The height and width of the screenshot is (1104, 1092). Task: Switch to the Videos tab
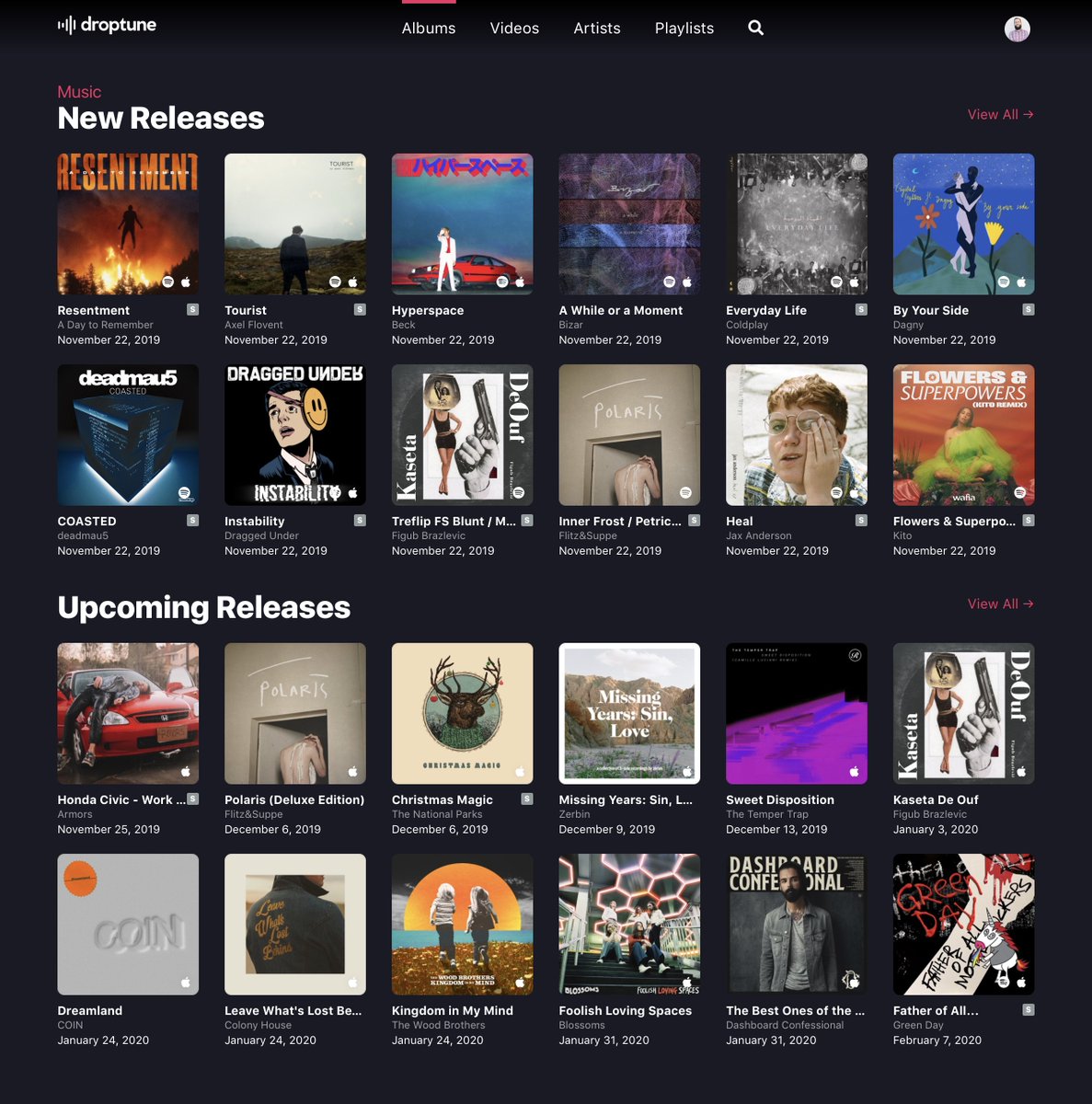pos(514,29)
